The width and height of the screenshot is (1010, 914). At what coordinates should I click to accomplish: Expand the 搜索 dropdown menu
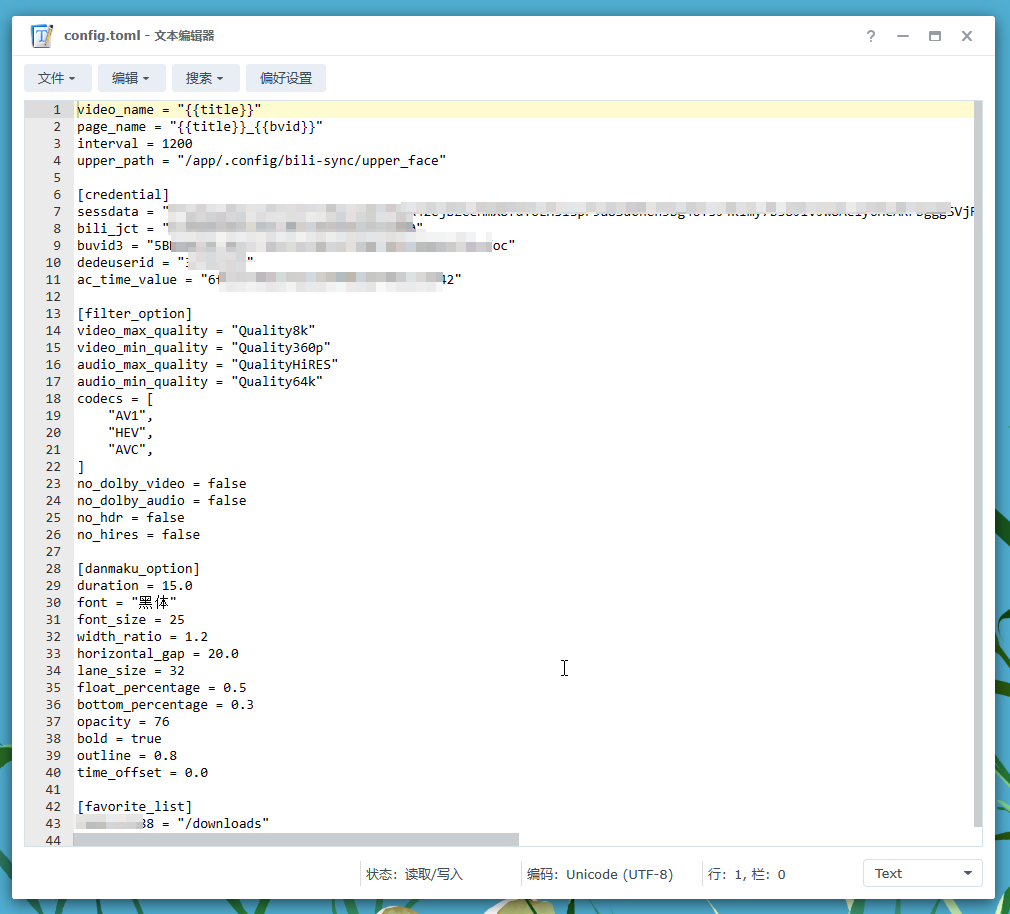pos(205,78)
